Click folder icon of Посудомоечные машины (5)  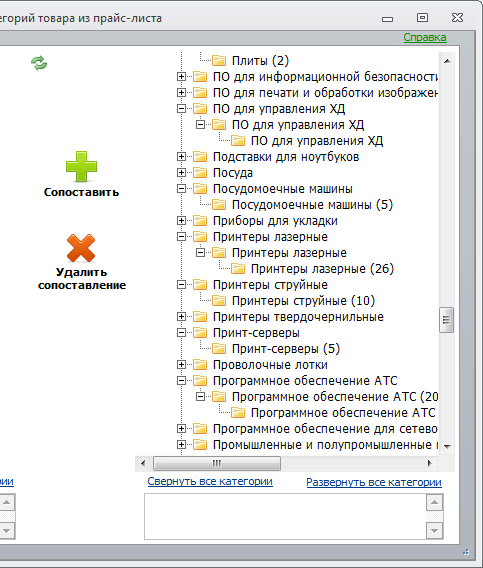(219, 205)
